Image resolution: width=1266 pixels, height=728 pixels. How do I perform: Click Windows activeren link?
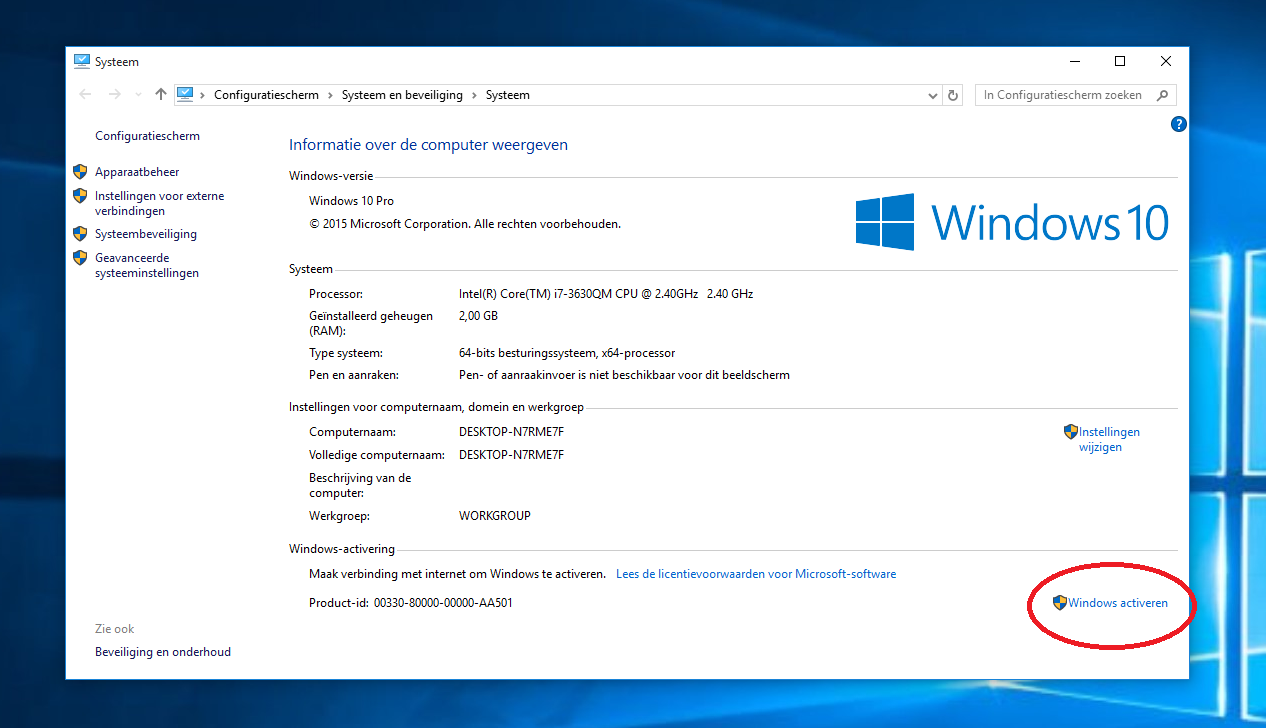point(1118,603)
